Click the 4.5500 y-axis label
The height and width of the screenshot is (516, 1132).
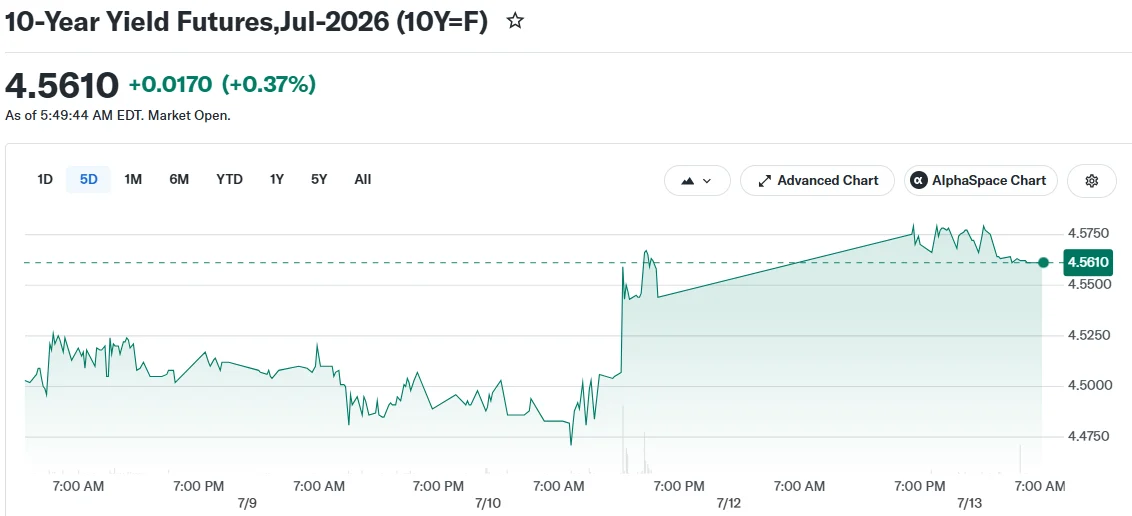pyautogui.click(x=1089, y=284)
